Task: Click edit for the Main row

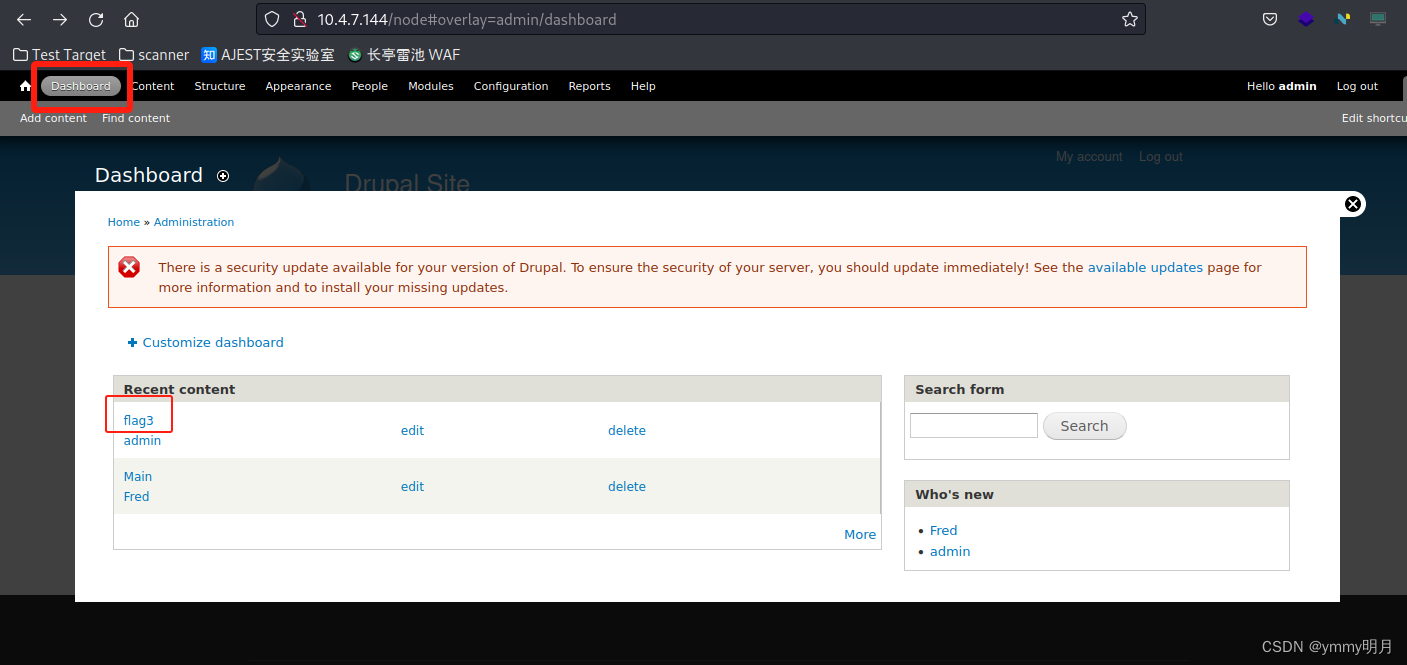Action: (x=412, y=486)
